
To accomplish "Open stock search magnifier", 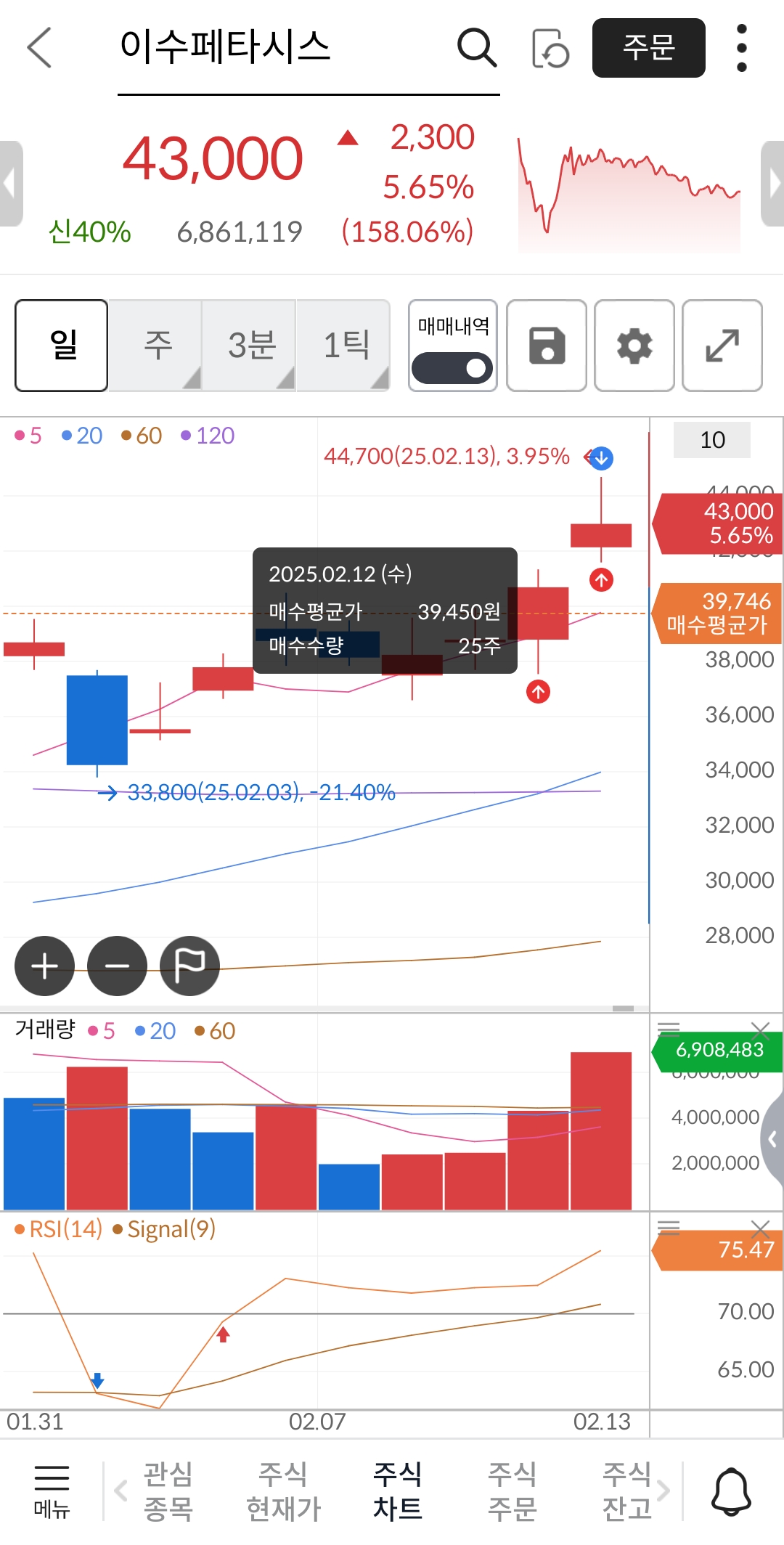I will pyautogui.click(x=477, y=48).
